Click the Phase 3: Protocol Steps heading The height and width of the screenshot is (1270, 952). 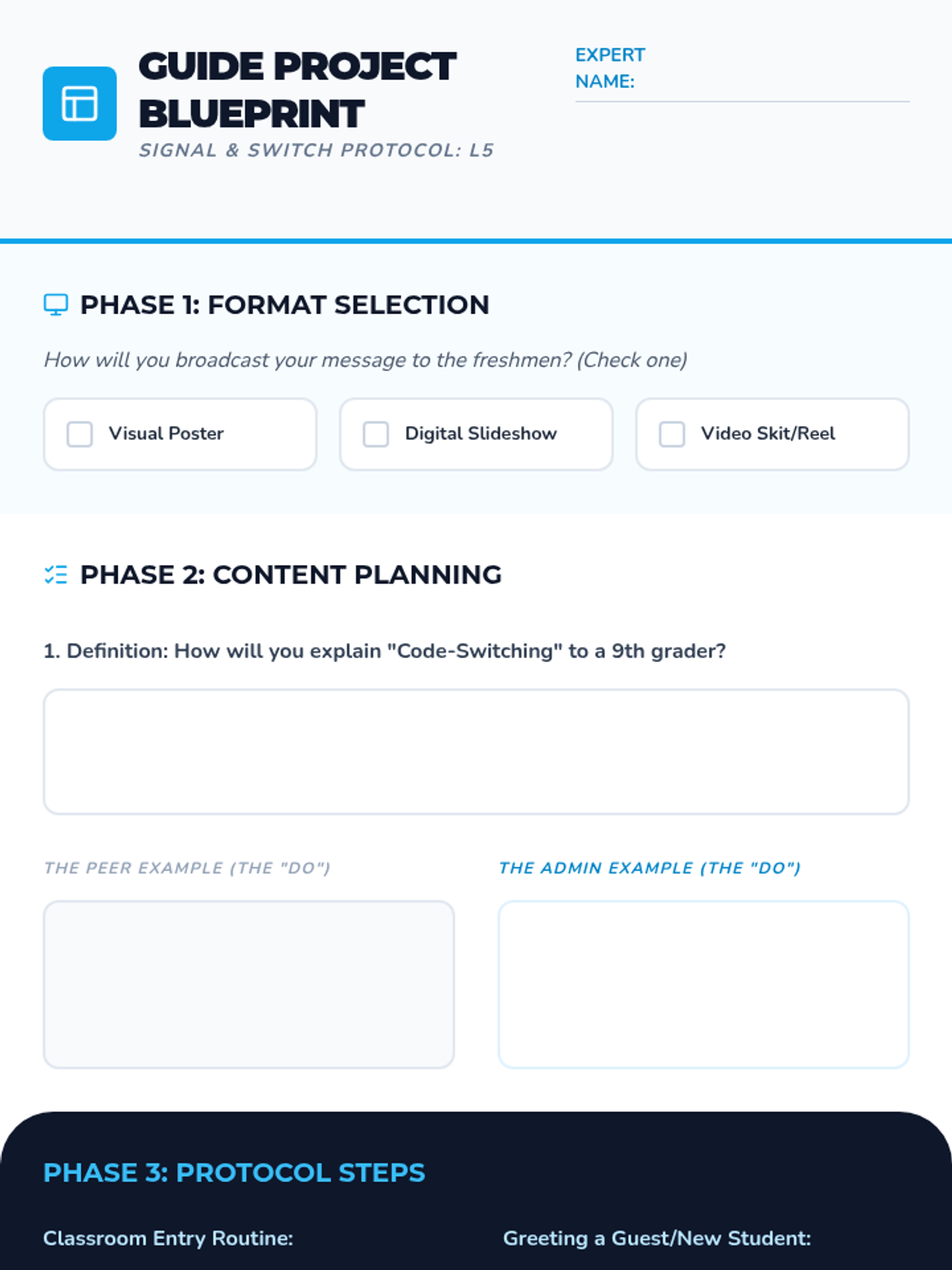pos(234,1172)
